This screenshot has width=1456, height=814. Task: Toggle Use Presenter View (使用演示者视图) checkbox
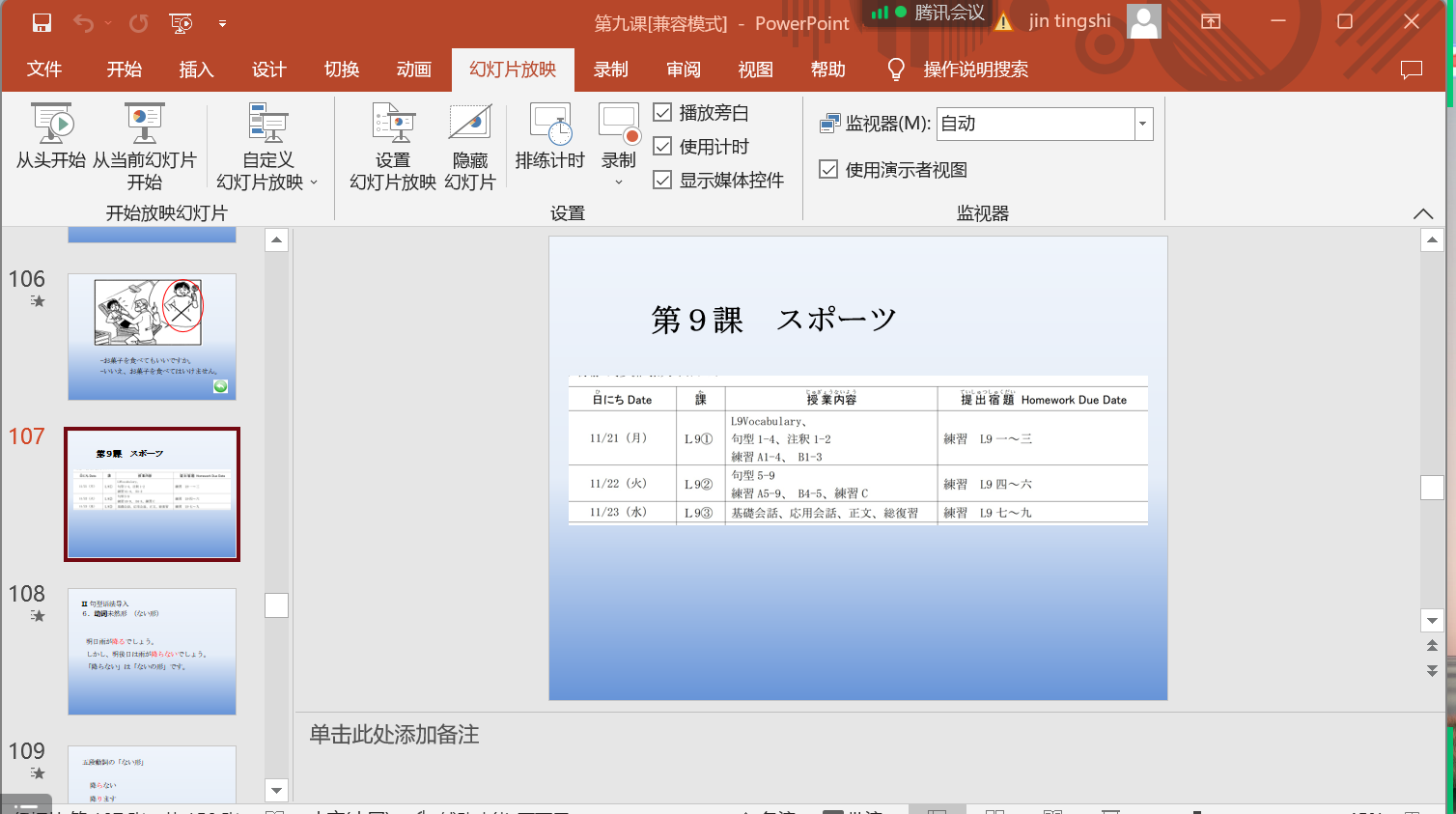pyautogui.click(x=828, y=170)
